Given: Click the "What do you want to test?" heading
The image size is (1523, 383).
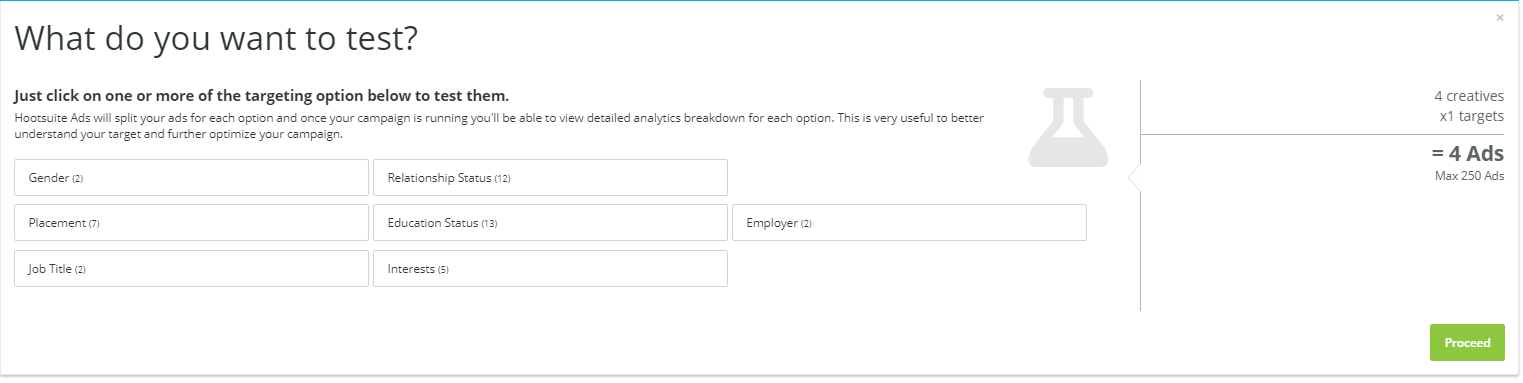Looking at the screenshot, I should 216,39.
